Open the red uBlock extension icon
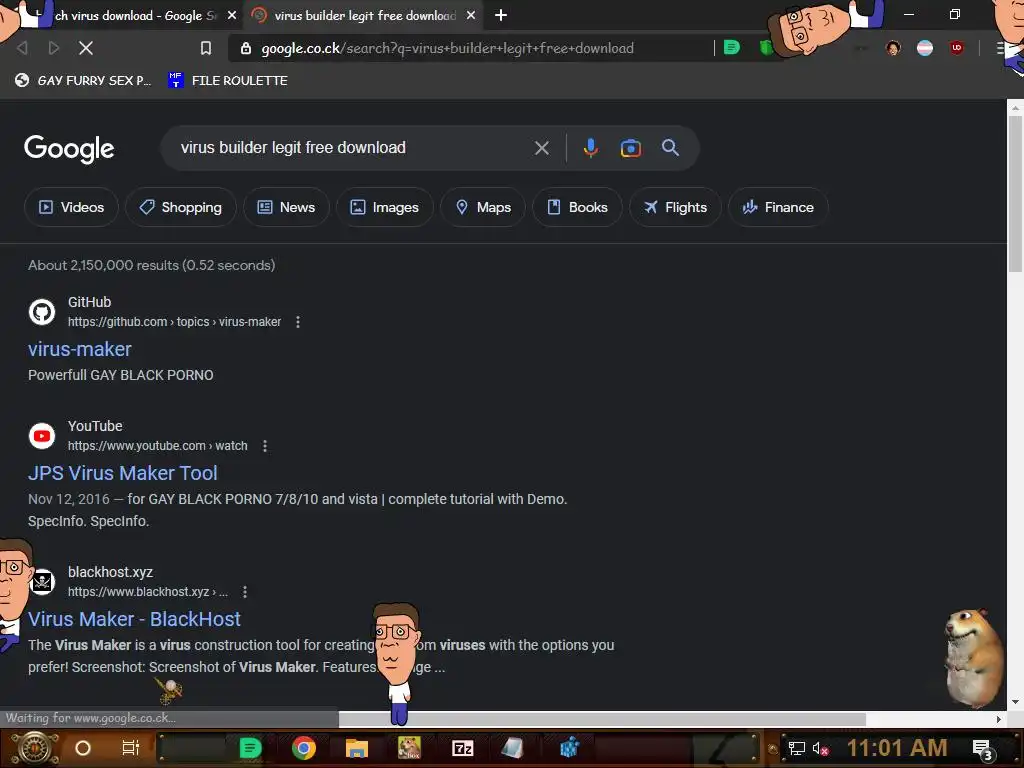The width and height of the screenshot is (1024, 768). (957, 48)
